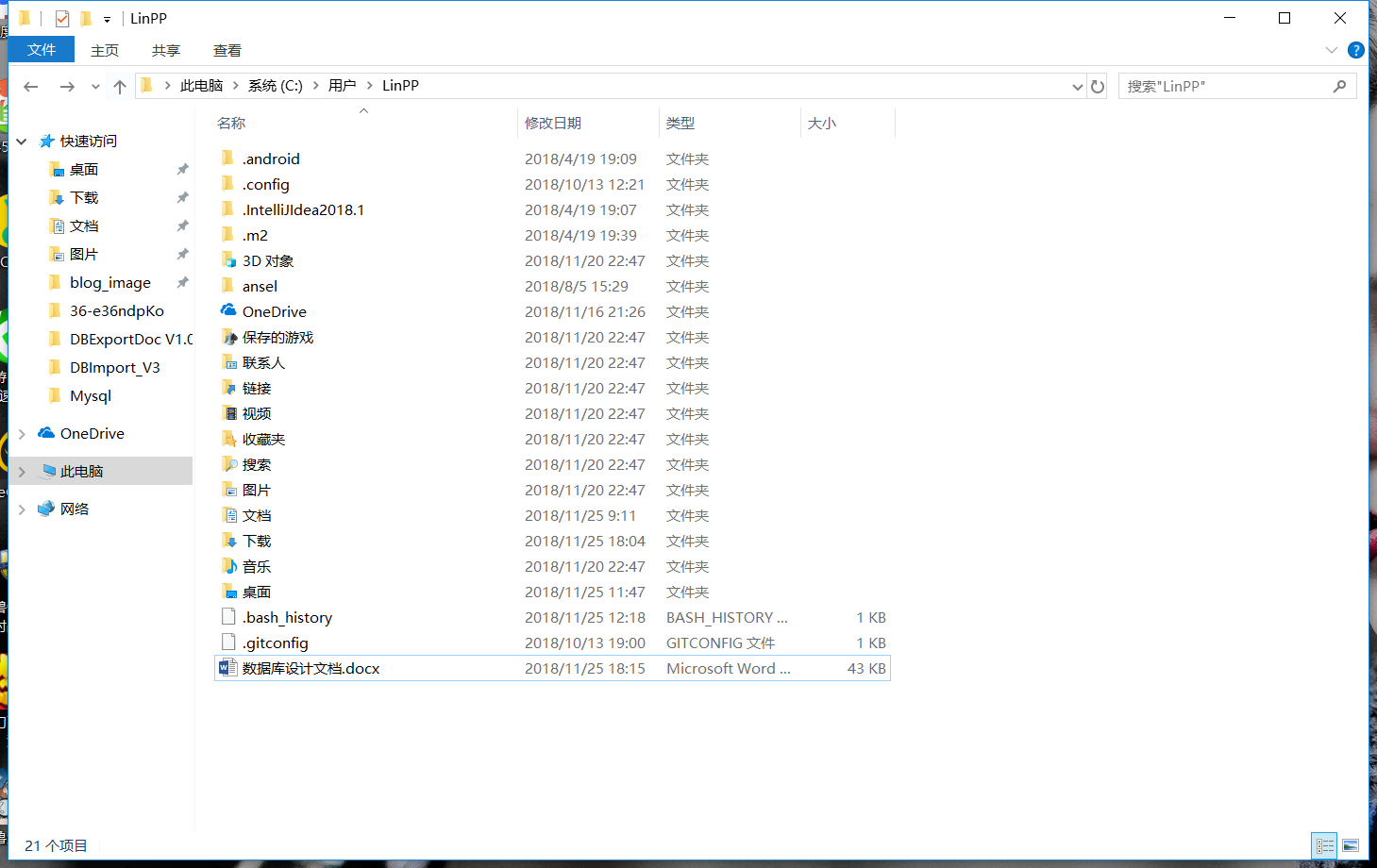Click the Back navigation arrow

[x=31, y=86]
